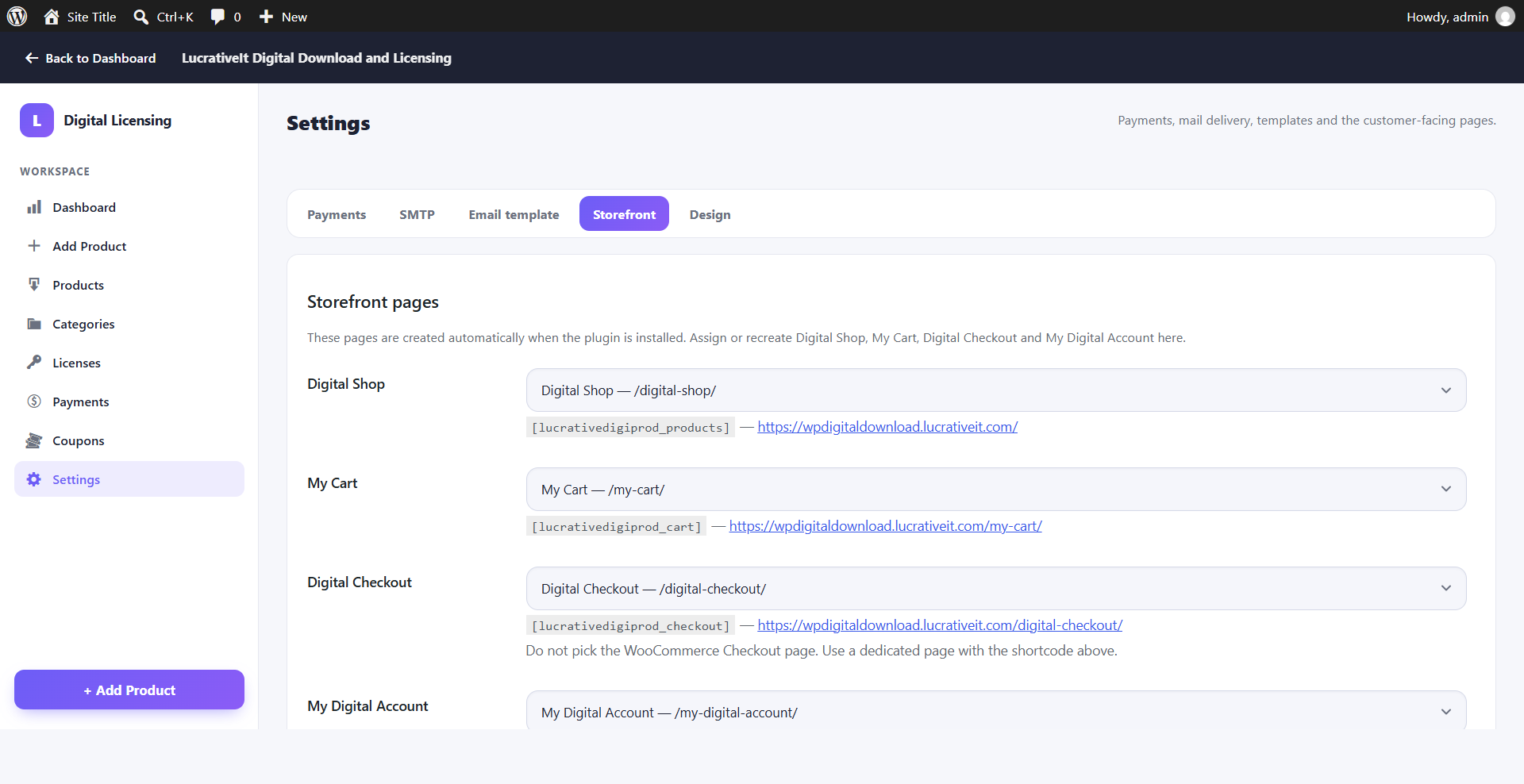Select the Storefront tab
The width and height of the screenshot is (1524, 784).
[x=624, y=214]
